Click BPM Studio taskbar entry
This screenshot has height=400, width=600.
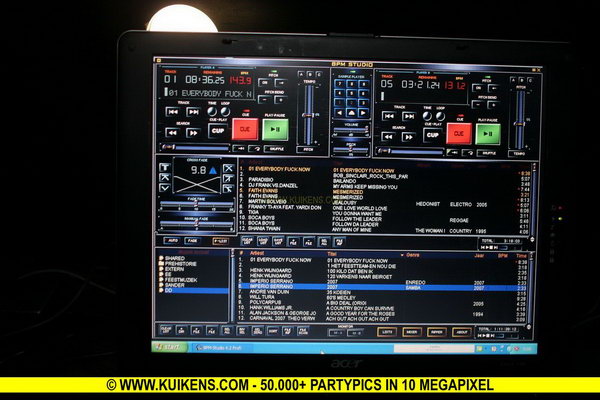(x=222, y=348)
